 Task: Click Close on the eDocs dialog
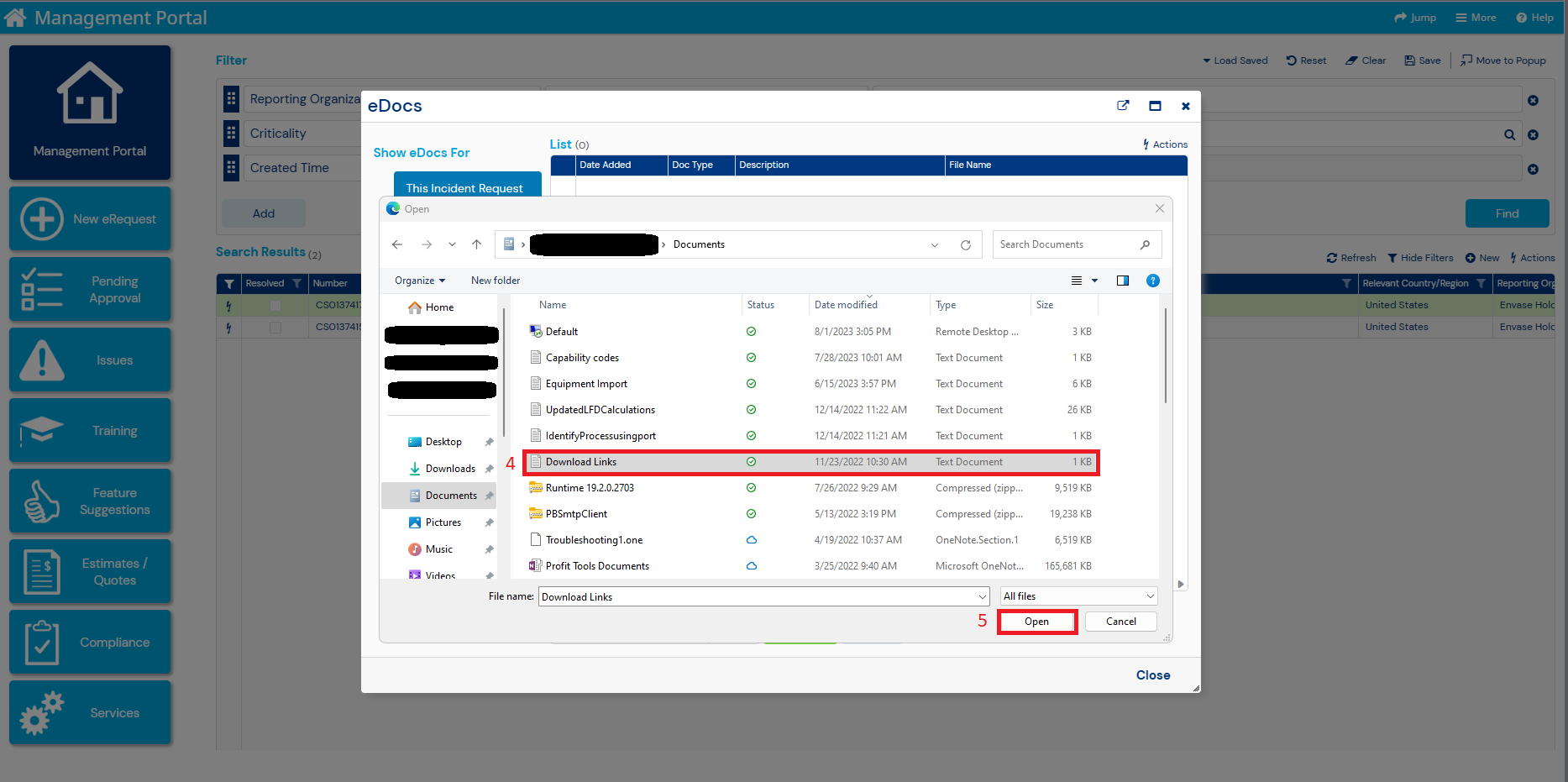tap(1152, 674)
